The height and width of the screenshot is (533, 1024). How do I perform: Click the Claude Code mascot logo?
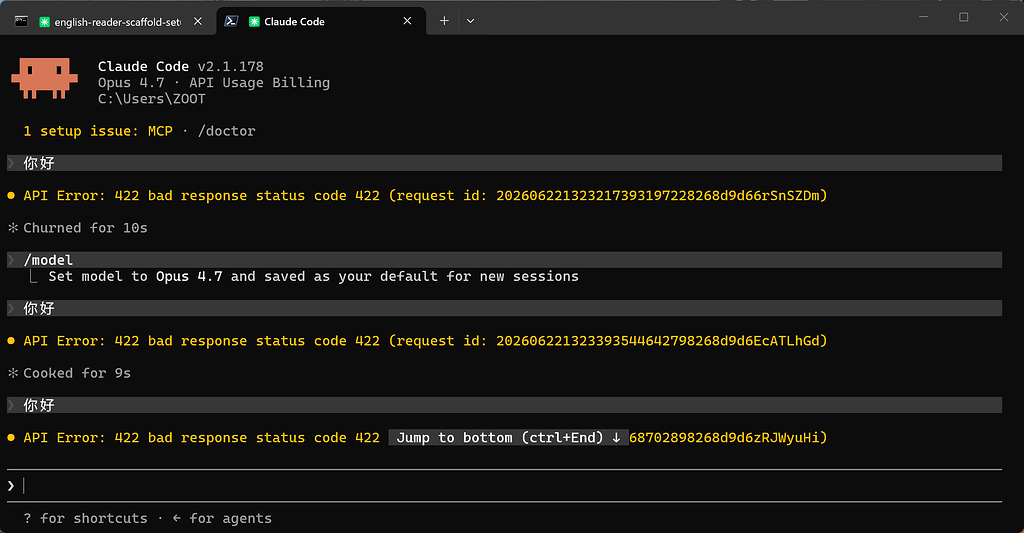coord(44,78)
